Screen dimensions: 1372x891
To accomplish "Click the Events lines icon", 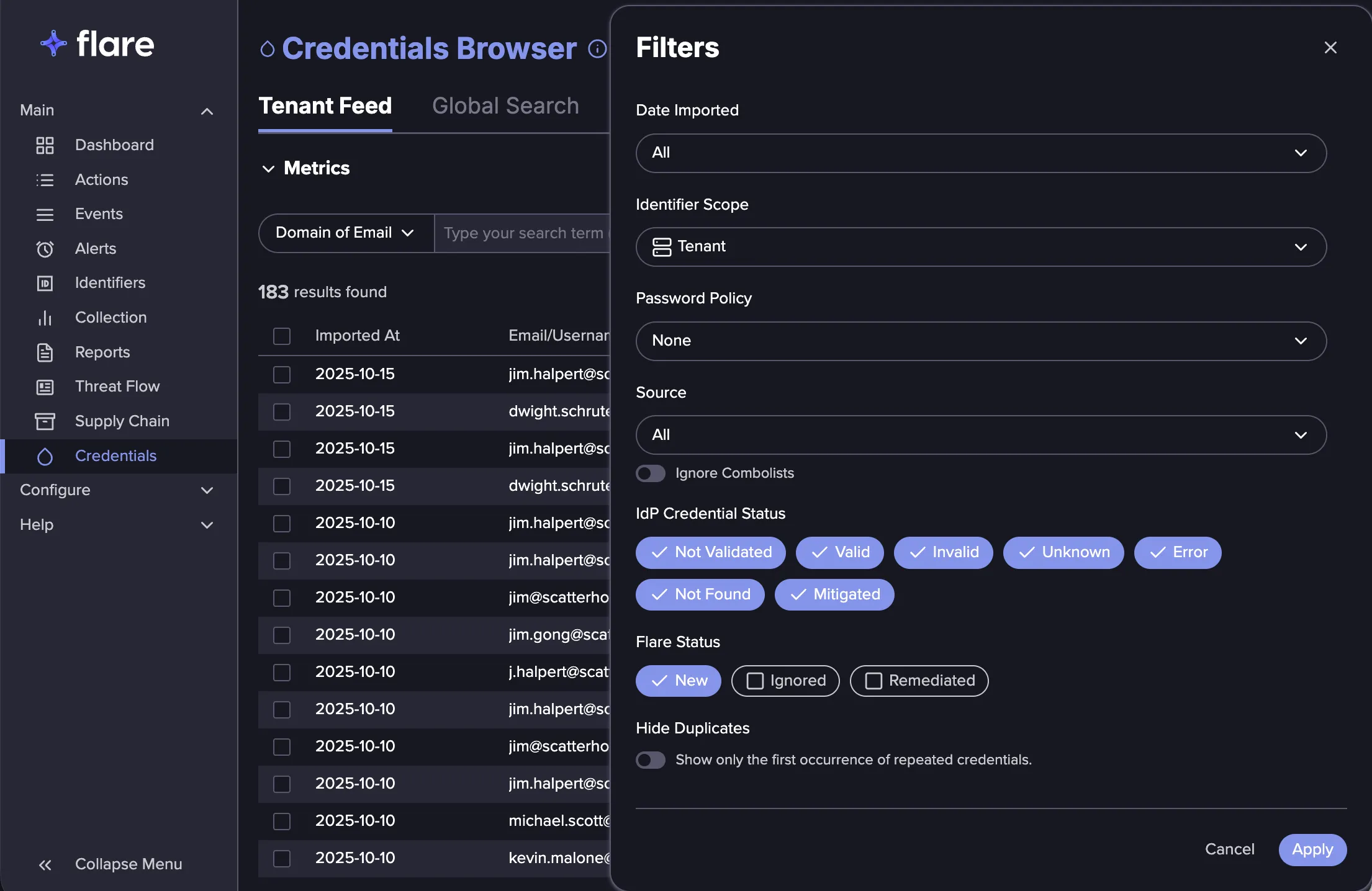I will (45, 215).
